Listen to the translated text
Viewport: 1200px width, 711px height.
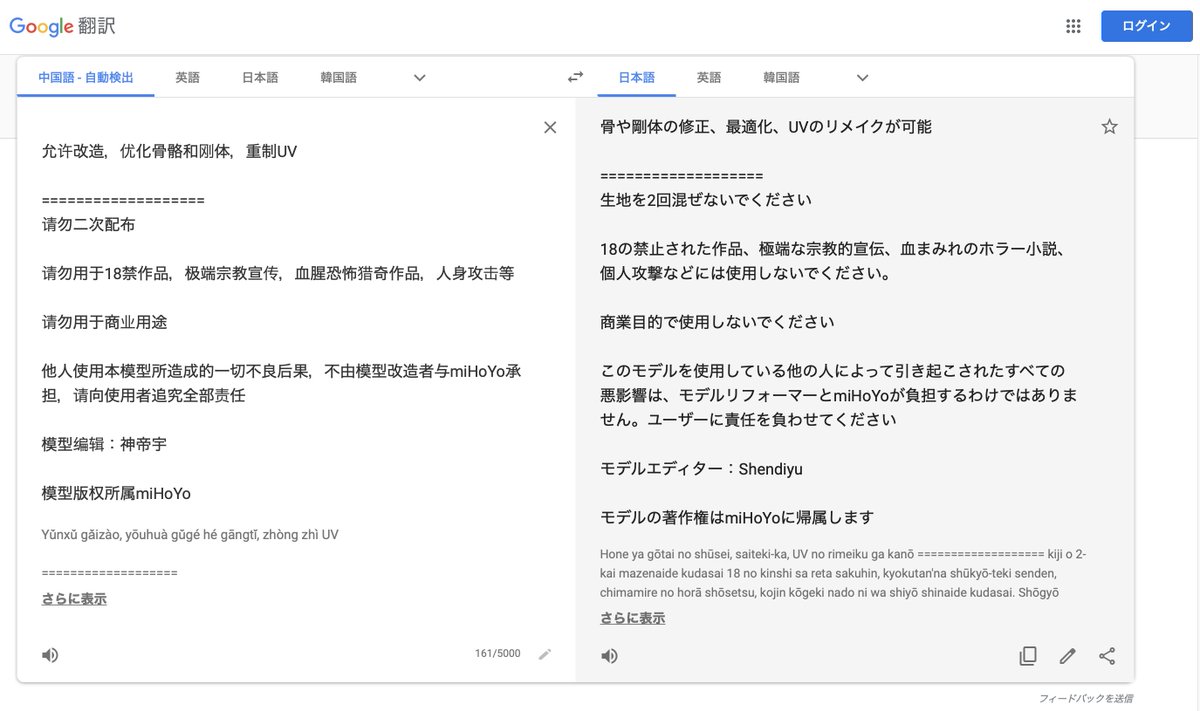(609, 656)
